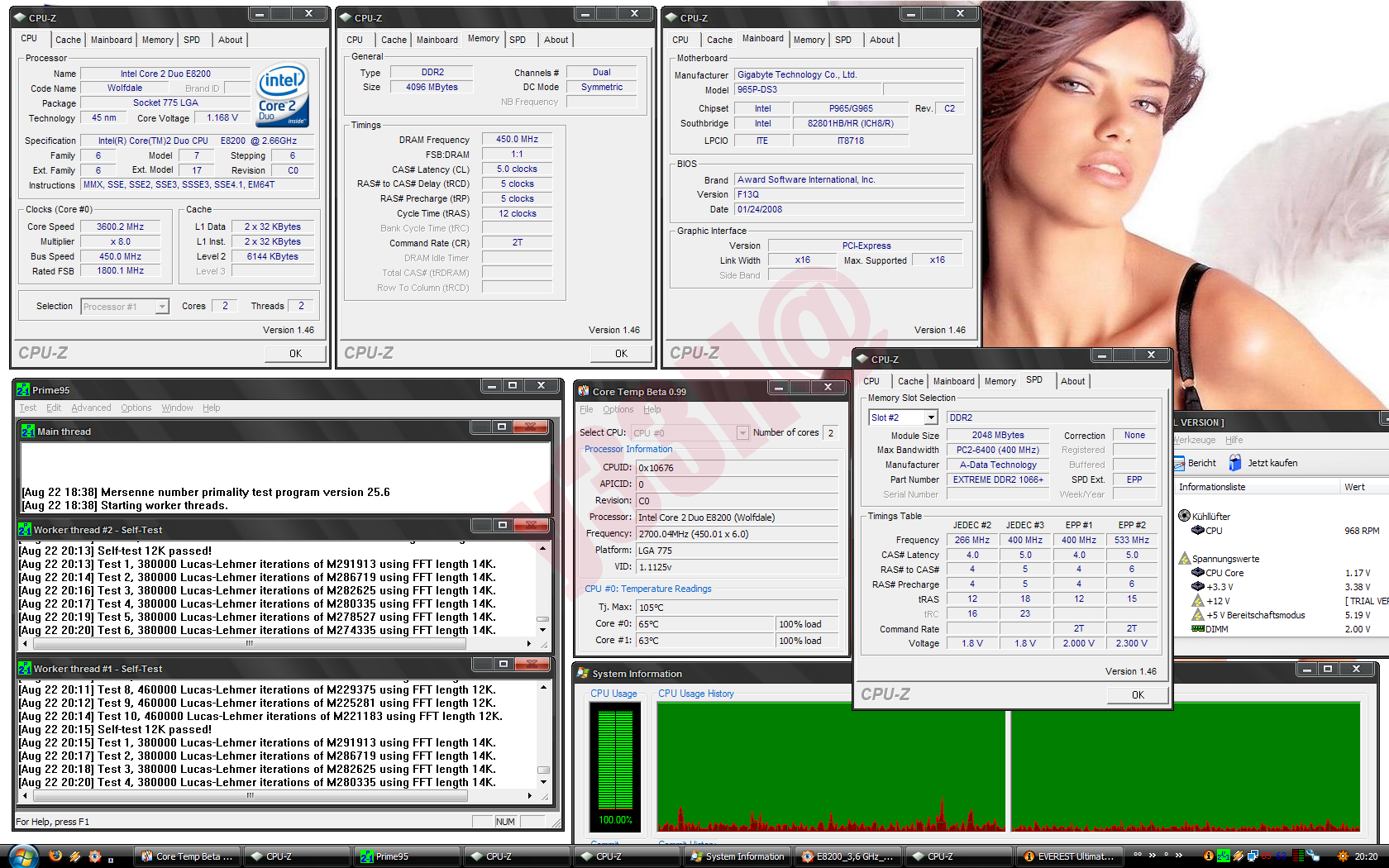This screenshot has height=868, width=1389.
Task: Click the Core Temp title bar icon
Action: 584,391
